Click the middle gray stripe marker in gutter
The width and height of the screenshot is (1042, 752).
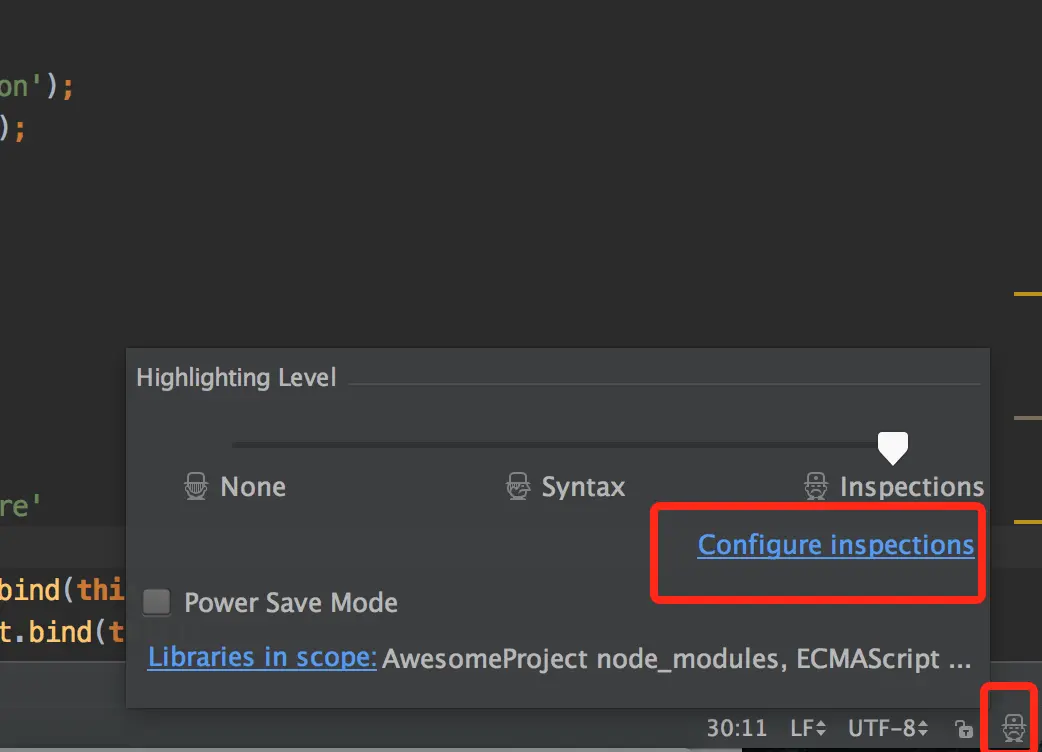1027,418
